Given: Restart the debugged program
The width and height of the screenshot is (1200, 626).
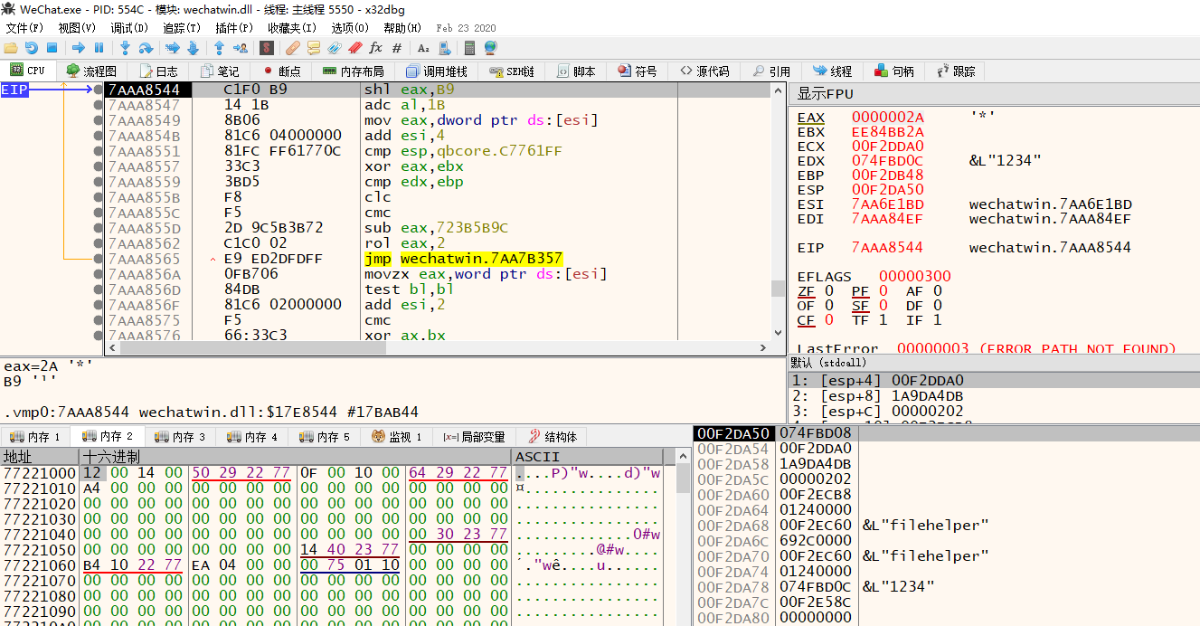Looking at the screenshot, I should 31,48.
